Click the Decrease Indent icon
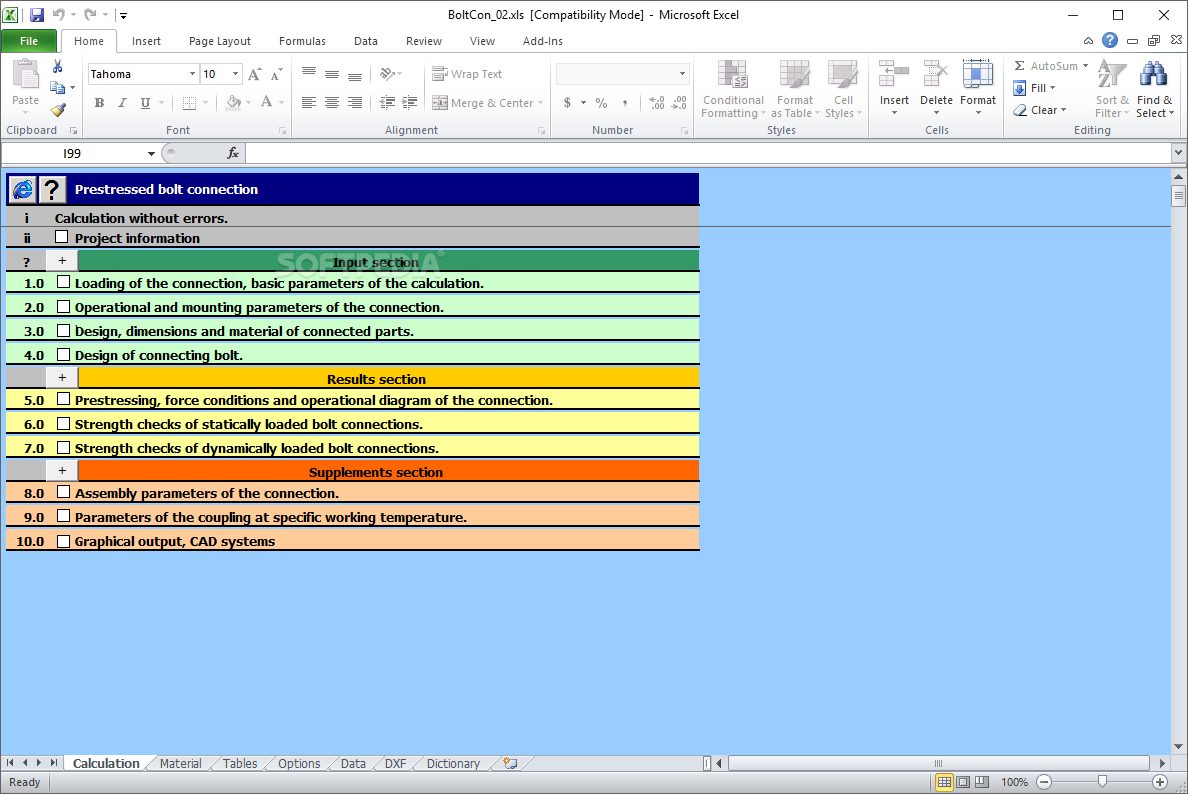The height and width of the screenshot is (794, 1188). point(387,103)
